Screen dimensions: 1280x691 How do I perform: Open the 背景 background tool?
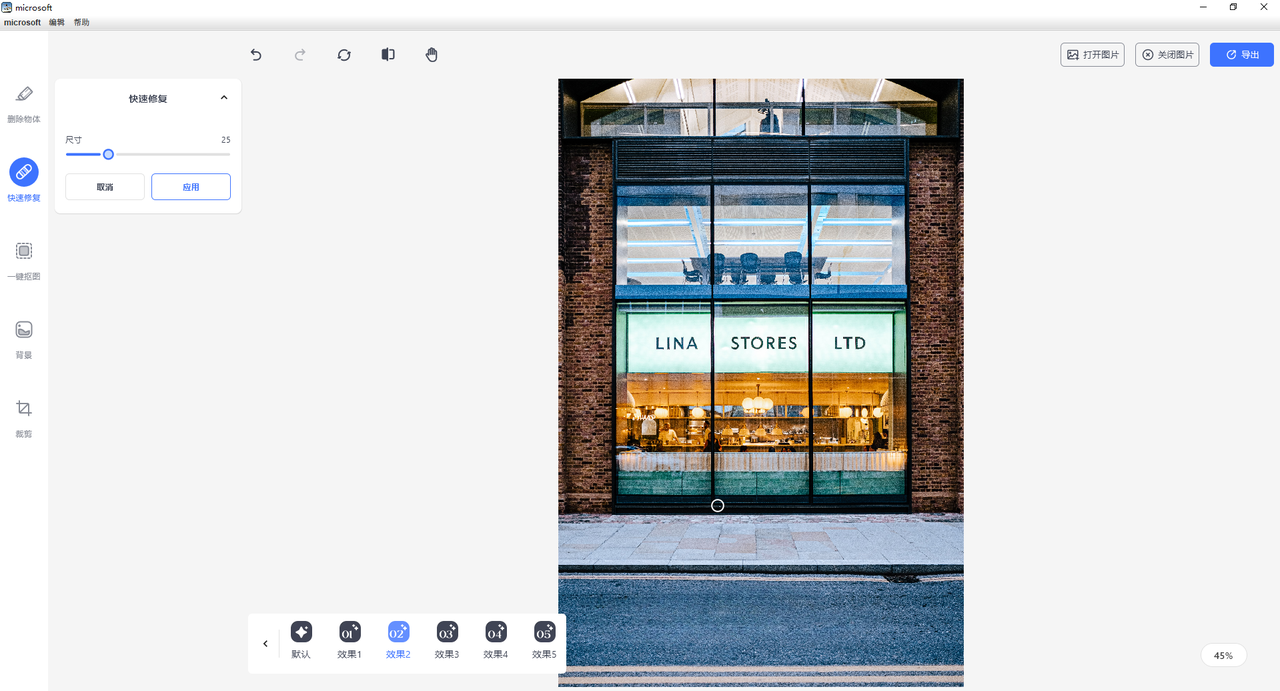point(24,331)
